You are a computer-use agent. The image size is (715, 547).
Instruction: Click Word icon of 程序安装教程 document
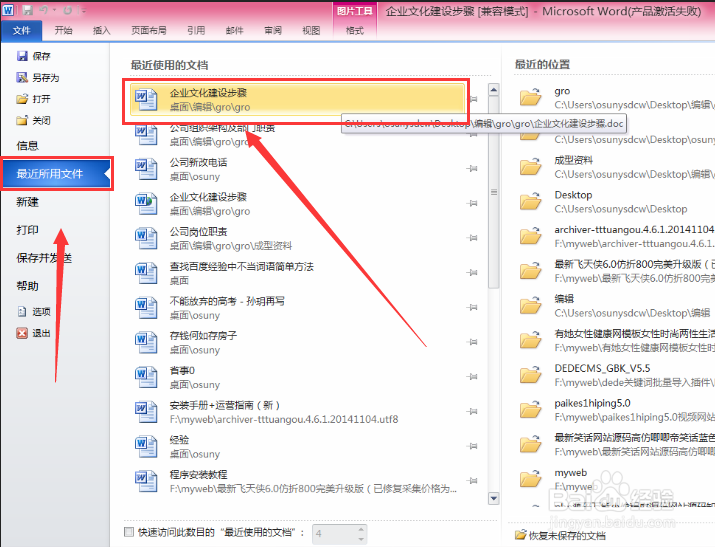pos(146,481)
